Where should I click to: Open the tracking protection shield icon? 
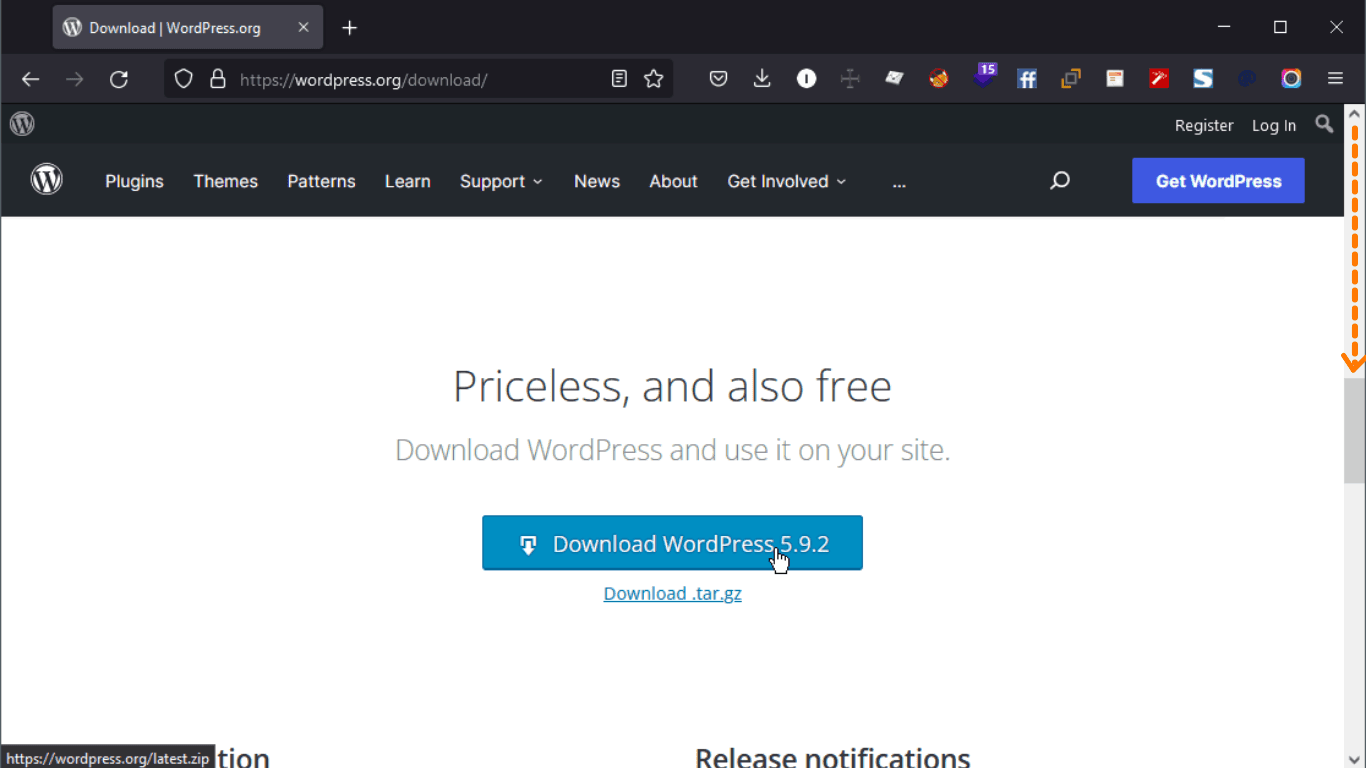point(183,79)
